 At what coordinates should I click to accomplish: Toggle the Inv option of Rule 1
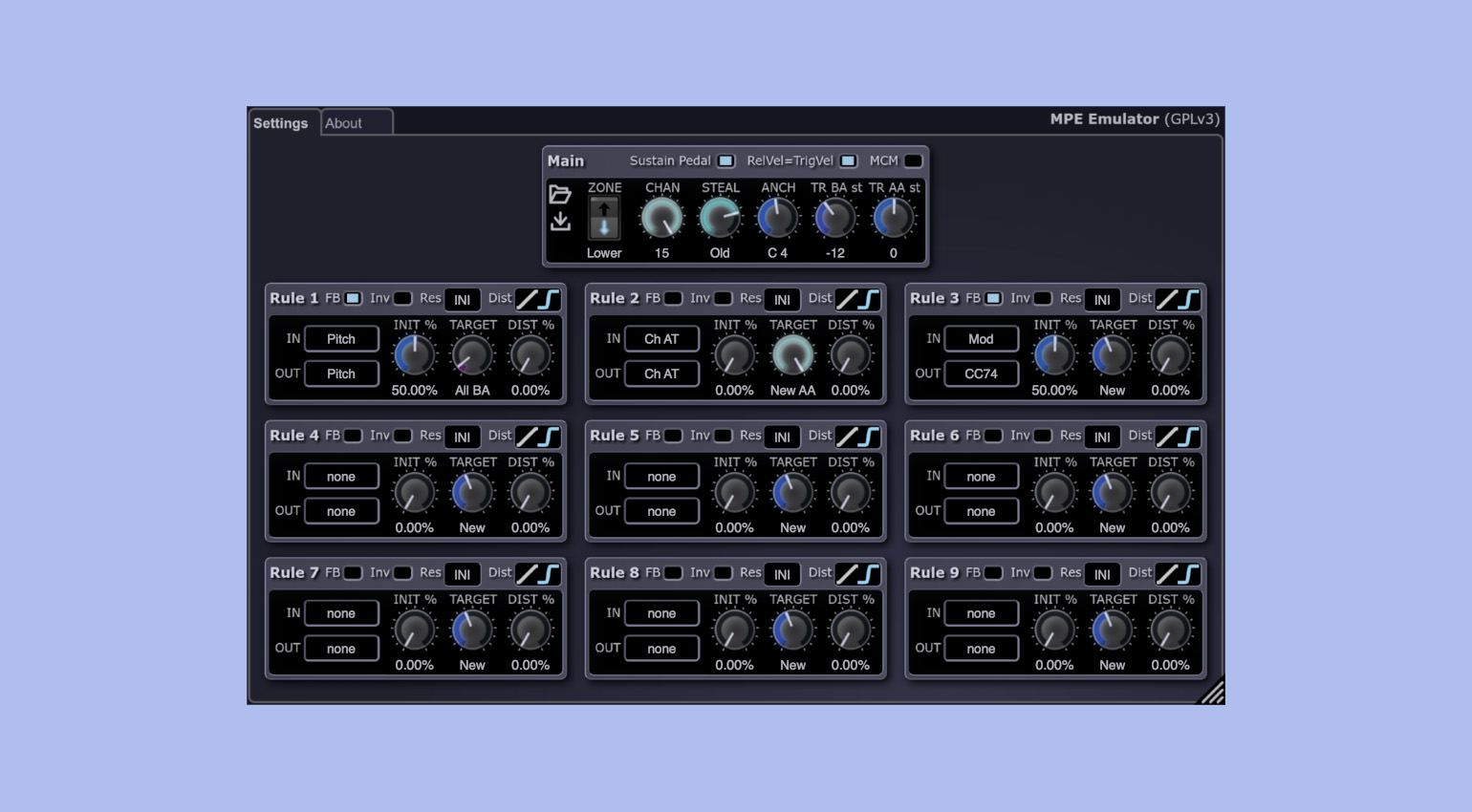[402, 298]
